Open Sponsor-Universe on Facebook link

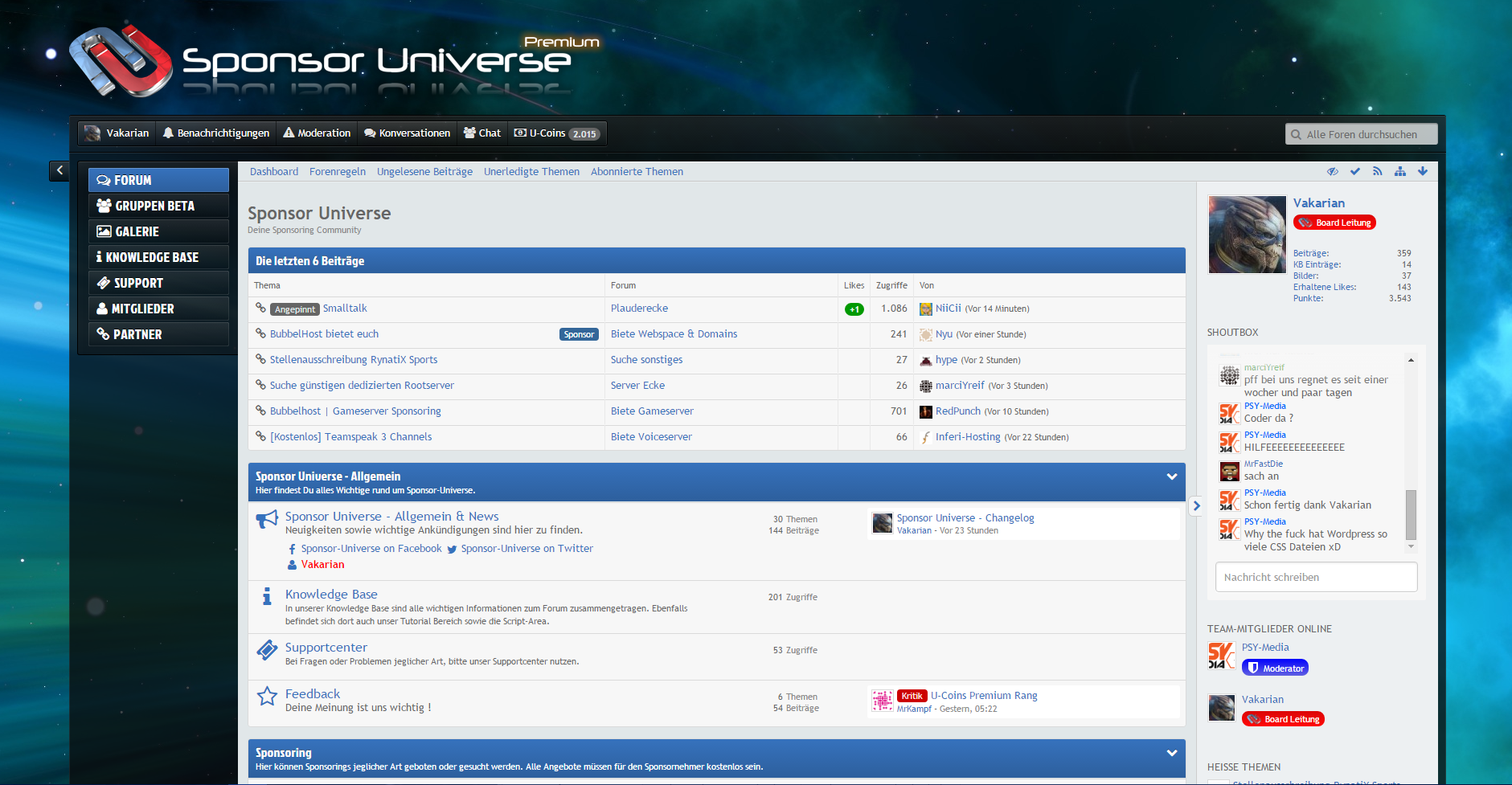pos(371,549)
